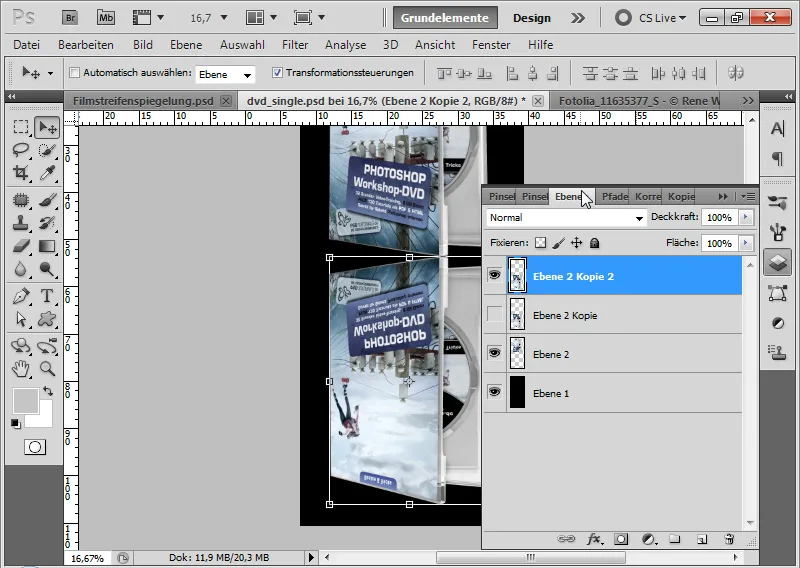Viewport: 800px width, 568px height.
Task: Open the Filter menu
Action: tap(295, 45)
